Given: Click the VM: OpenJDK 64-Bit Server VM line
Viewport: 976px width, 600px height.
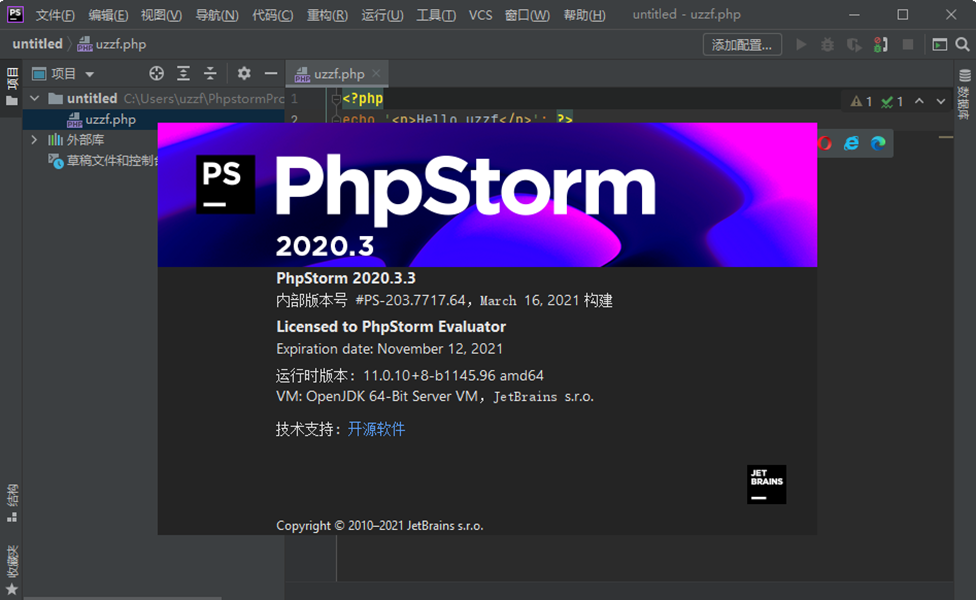Looking at the screenshot, I should point(434,396).
